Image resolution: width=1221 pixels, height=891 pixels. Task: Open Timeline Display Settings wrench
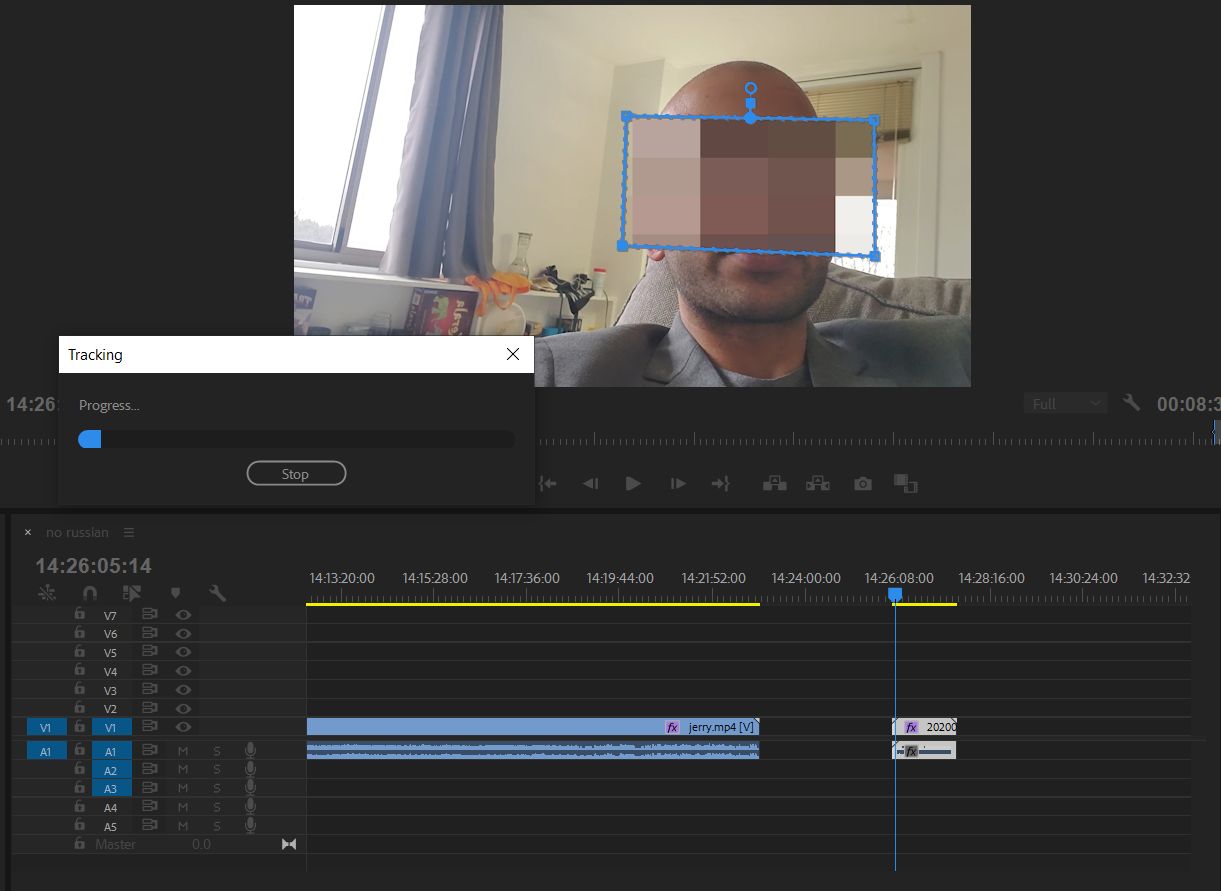pyautogui.click(x=217, y=593)
